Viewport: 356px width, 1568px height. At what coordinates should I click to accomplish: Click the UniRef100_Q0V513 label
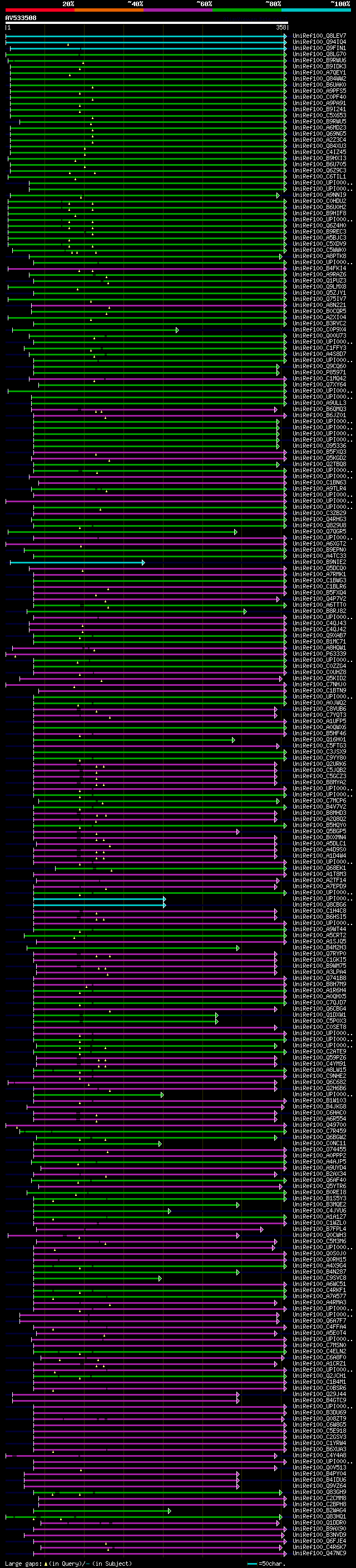[319, 1467]
